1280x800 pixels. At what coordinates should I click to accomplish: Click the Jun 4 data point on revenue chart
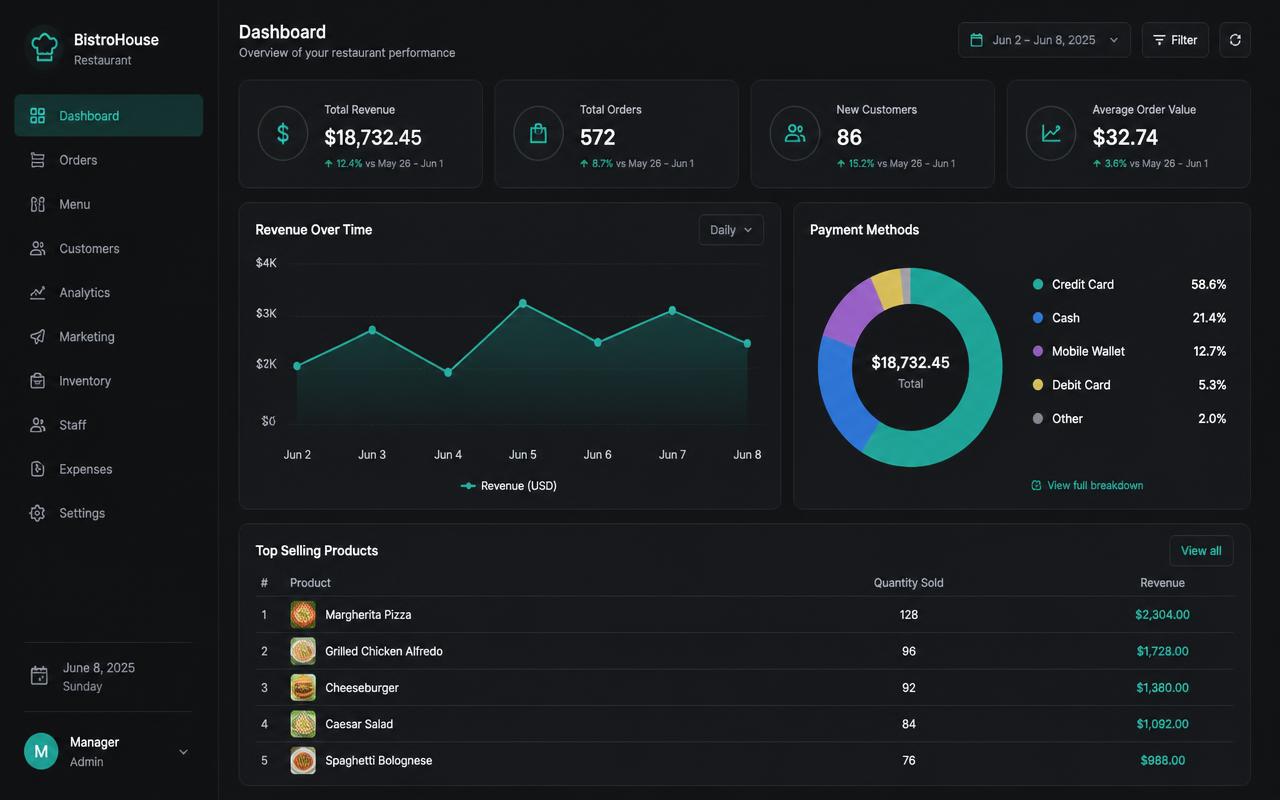pyautogui.click(x=448, y=373)
